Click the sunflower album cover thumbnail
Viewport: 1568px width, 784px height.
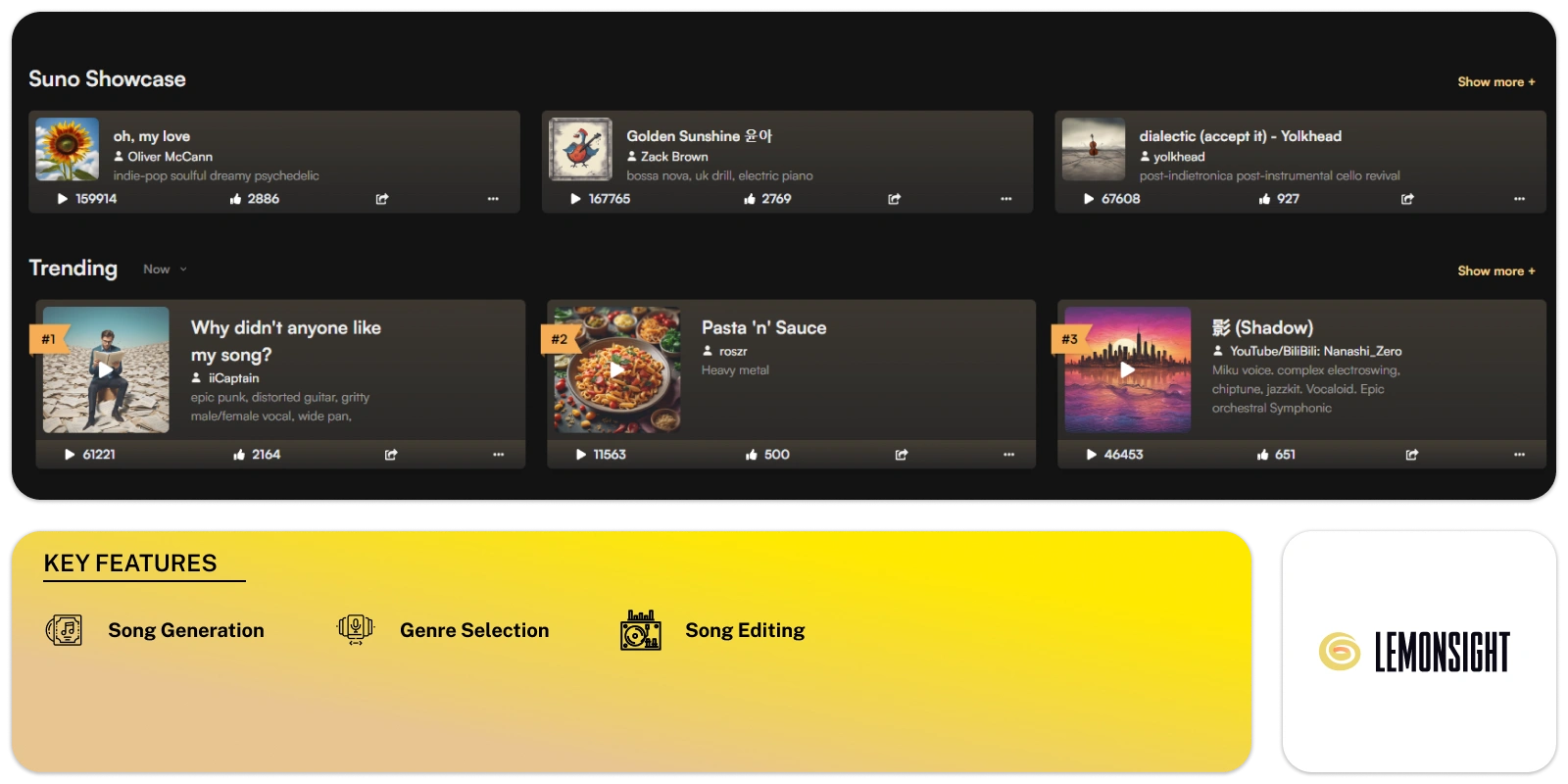coord(68,150)
